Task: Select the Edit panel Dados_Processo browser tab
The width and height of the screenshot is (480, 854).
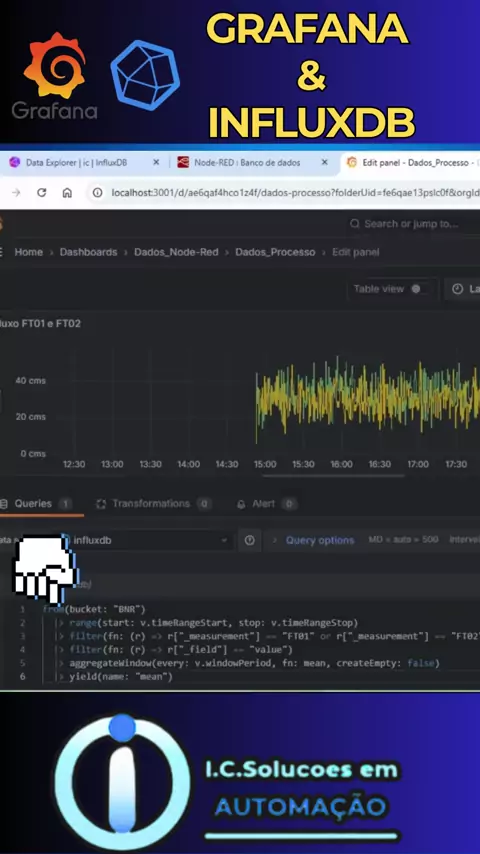Action: pos(411,162)
